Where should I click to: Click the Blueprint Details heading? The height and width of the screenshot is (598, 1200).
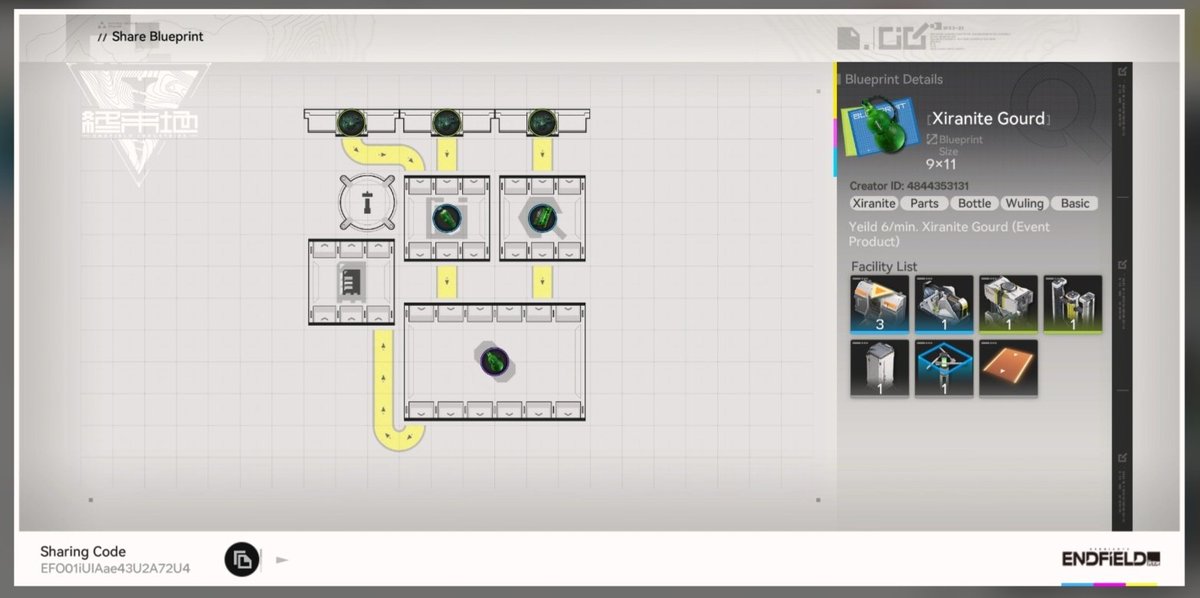[894, 79]
